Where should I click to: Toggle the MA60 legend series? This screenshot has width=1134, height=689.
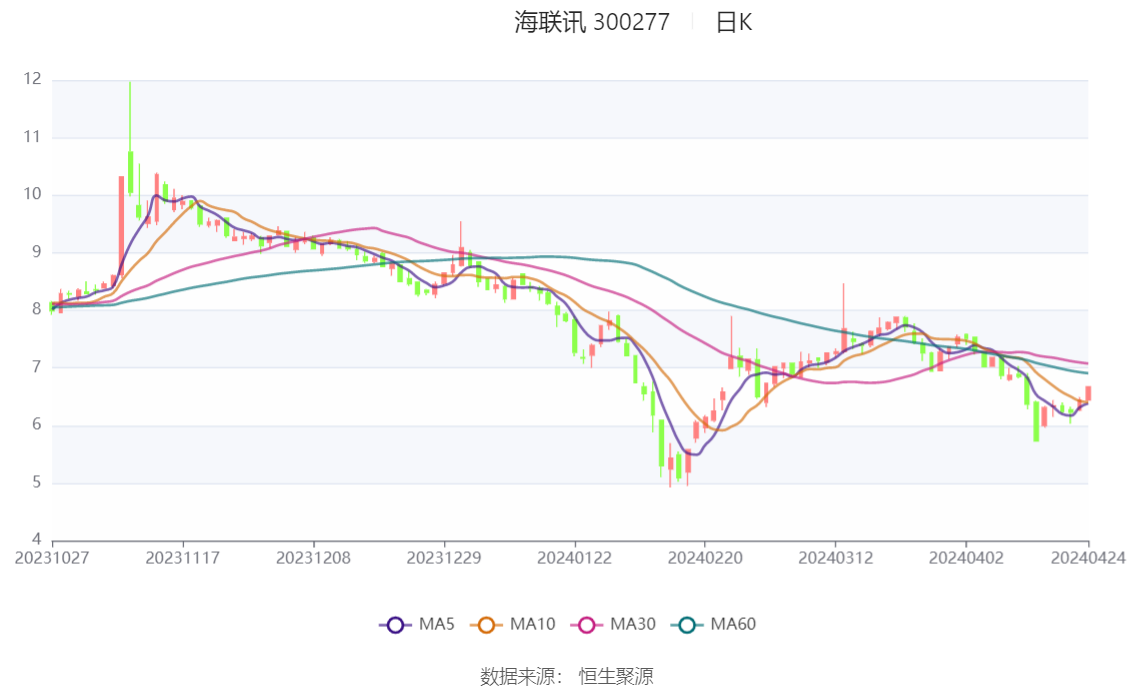[x=714, y=624]
